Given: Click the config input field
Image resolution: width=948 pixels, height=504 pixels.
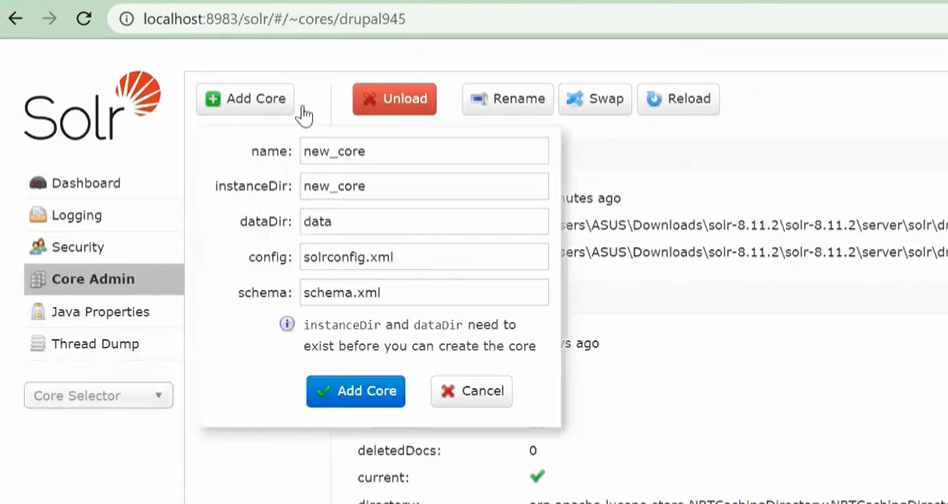Looking at the screenshot, I should tap(424, 257).
